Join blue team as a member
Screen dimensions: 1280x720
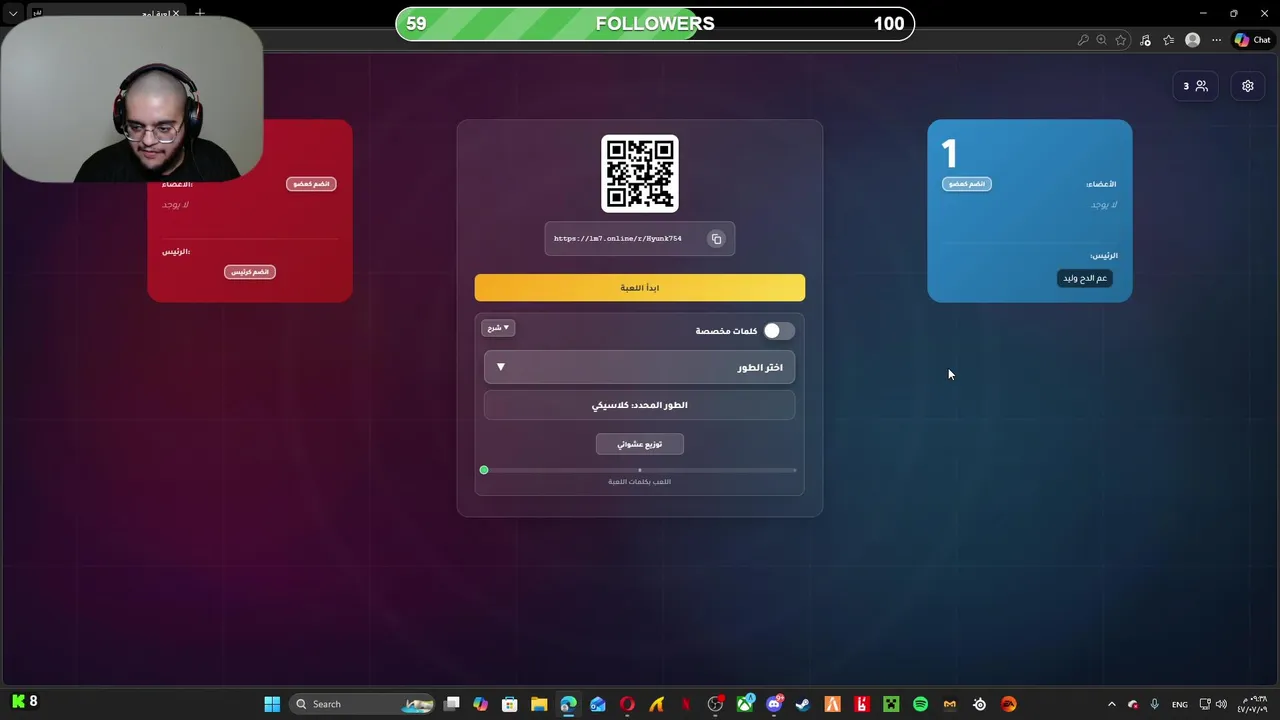coord(967,184)
